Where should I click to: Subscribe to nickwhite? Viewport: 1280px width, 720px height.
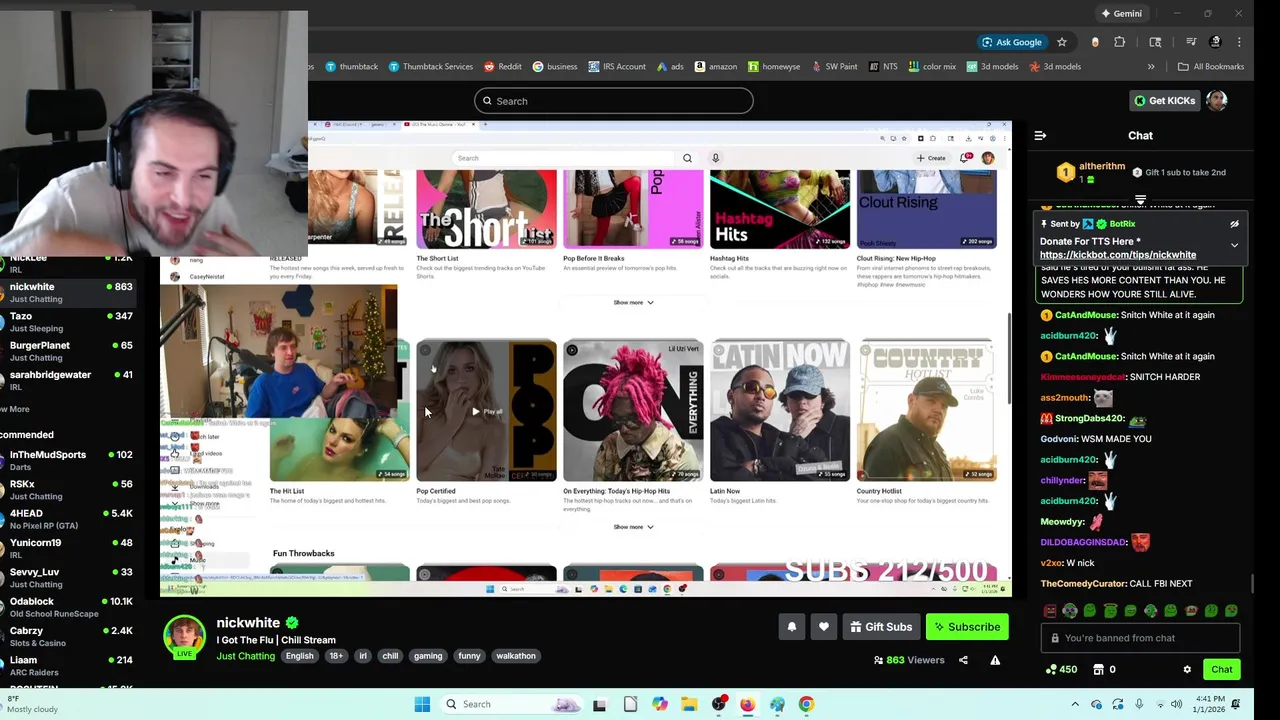[x=966, y=627]
